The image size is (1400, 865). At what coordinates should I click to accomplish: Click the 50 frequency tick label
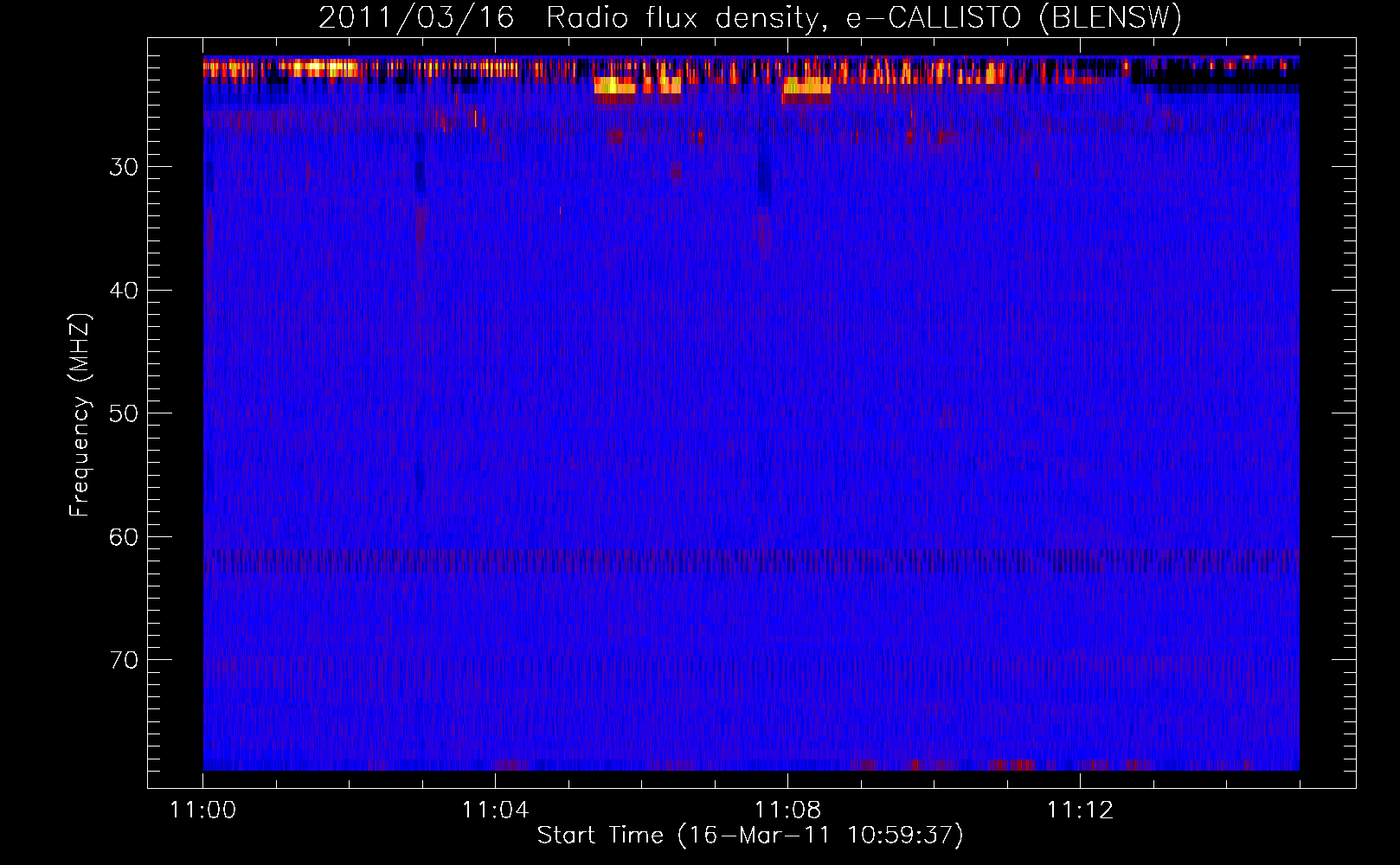point(124,413)
